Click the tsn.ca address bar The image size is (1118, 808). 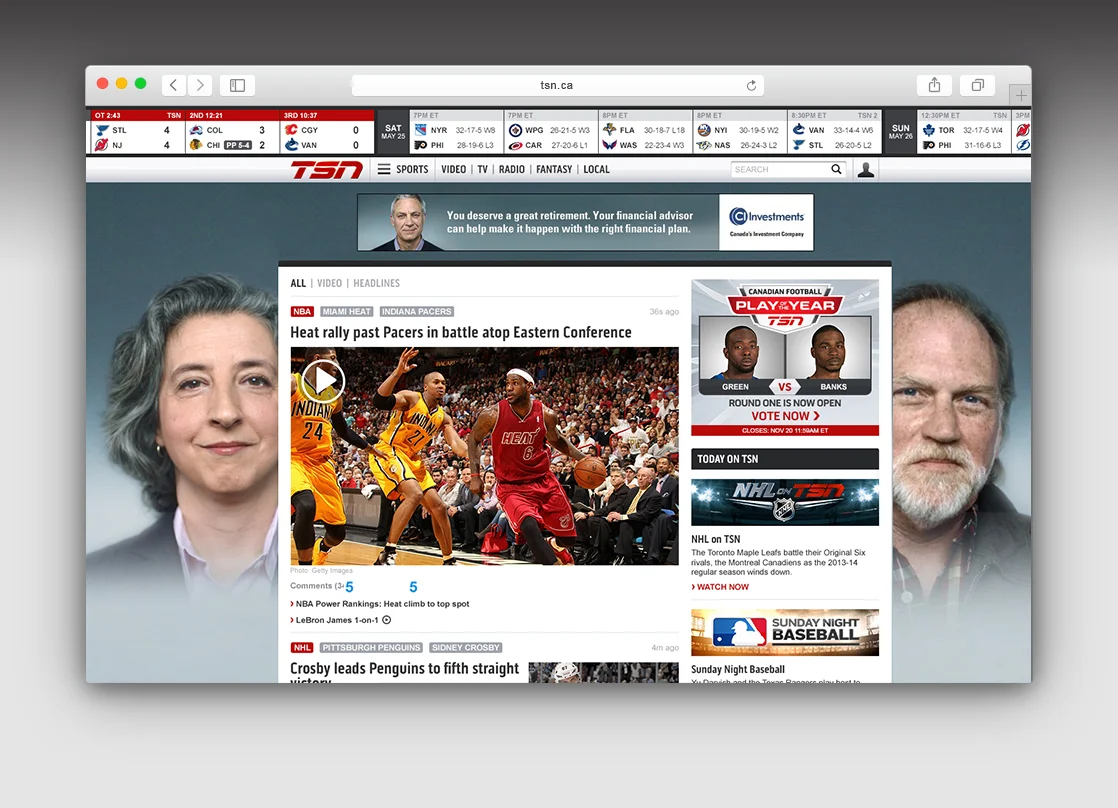pos(557,86)
